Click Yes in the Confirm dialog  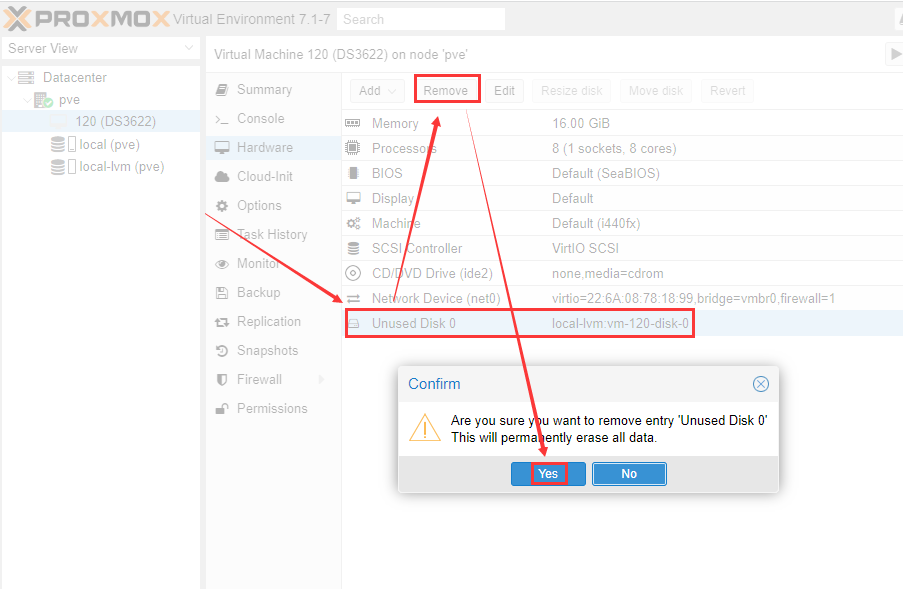pos(548,473)
